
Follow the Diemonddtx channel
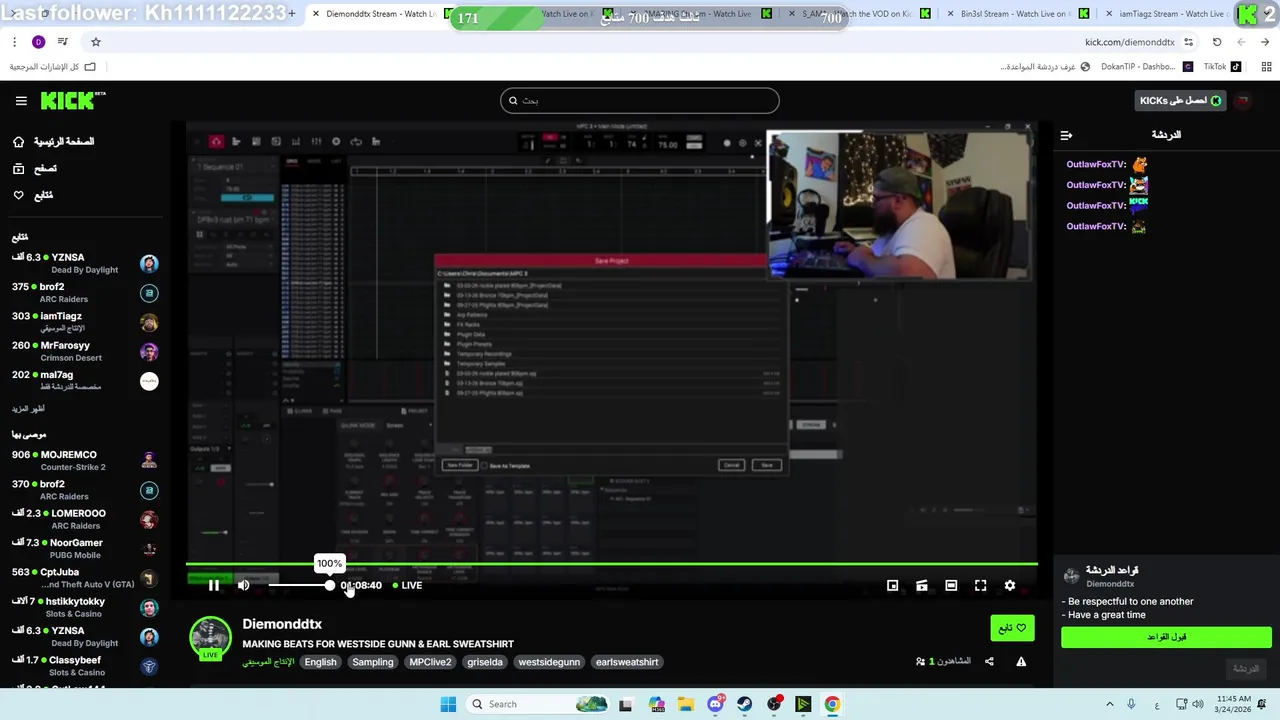[1013, 628]
